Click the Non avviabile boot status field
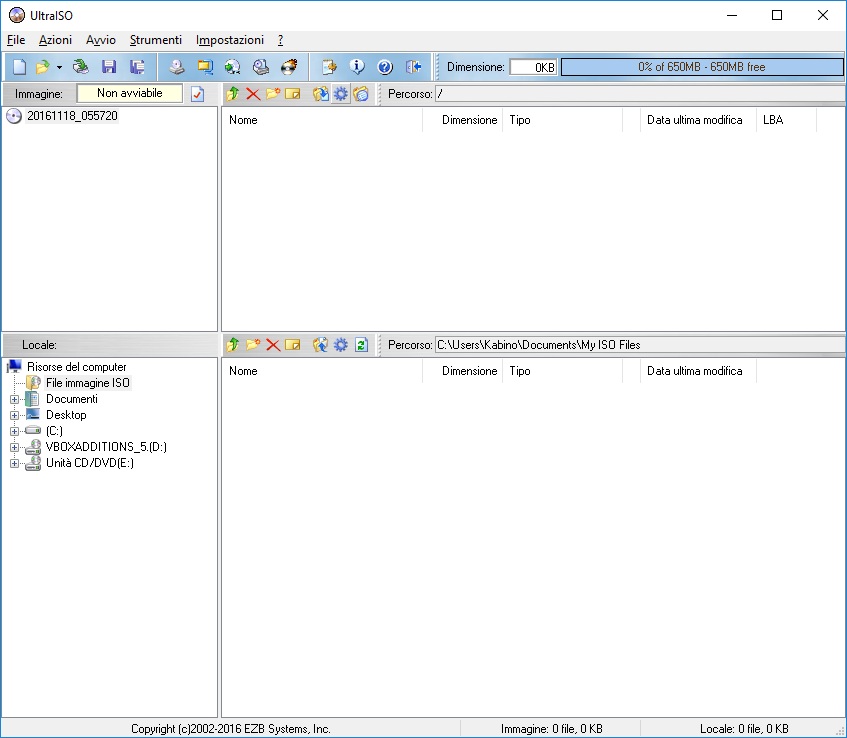Screen dimensions: 847x738 tap(130, 93)
